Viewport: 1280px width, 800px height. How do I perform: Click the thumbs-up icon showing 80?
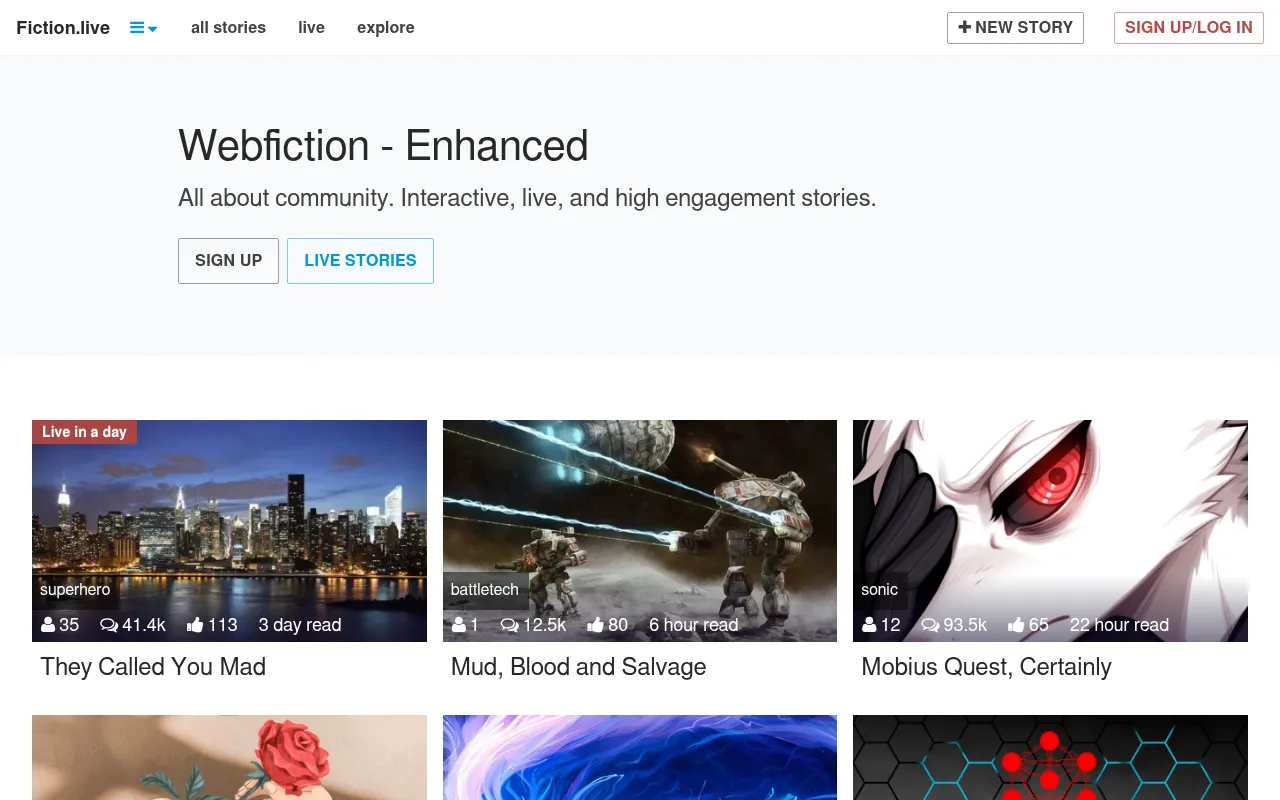(596, 625)
